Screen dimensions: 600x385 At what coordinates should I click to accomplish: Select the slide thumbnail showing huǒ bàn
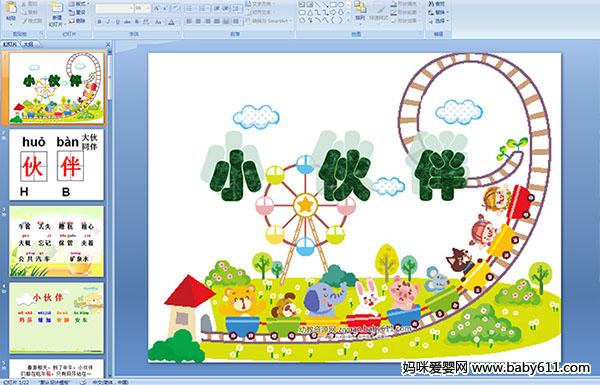[x=57, y=165]
